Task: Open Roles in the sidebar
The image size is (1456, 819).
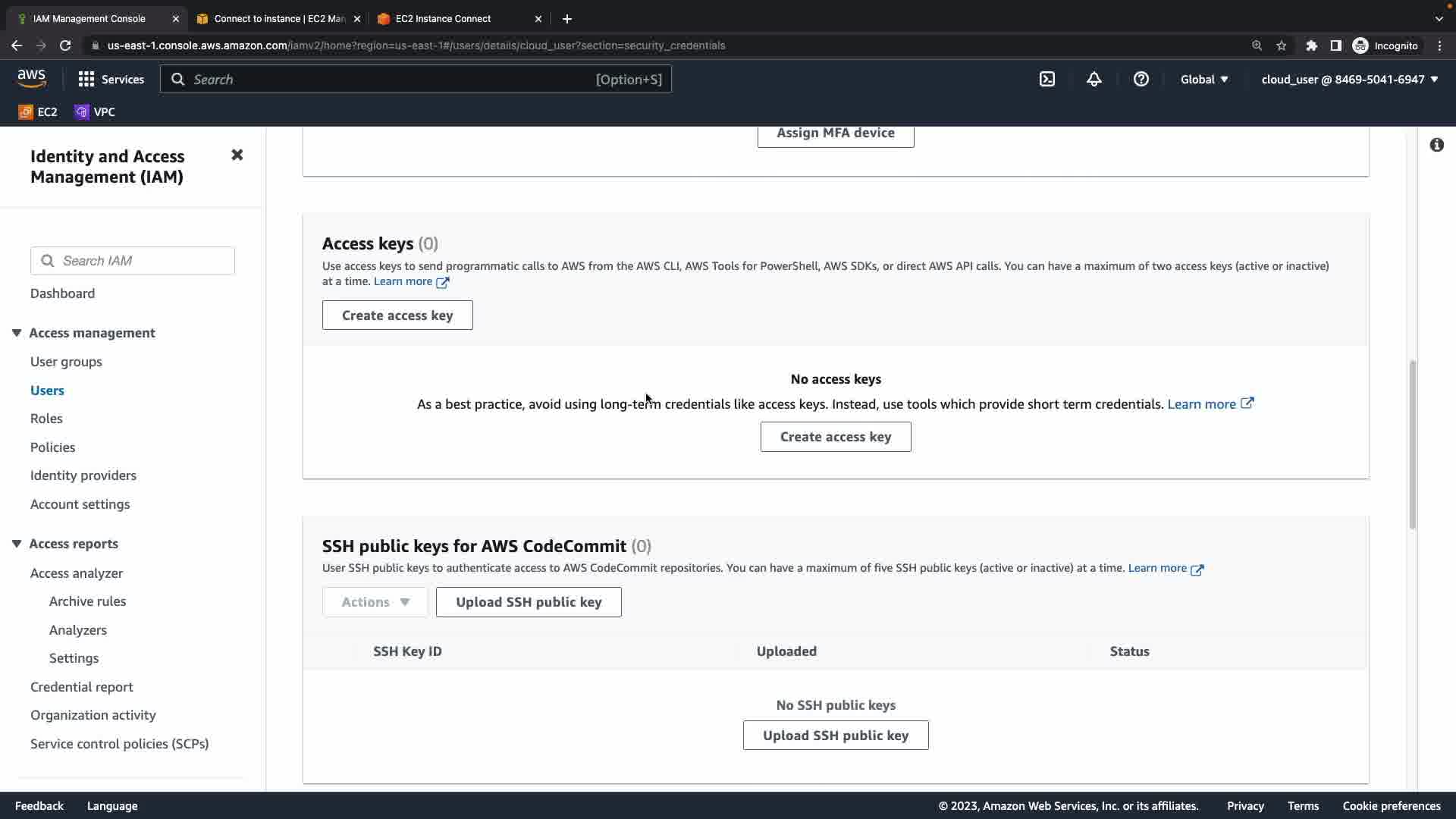Action: [x=46, y=419]
